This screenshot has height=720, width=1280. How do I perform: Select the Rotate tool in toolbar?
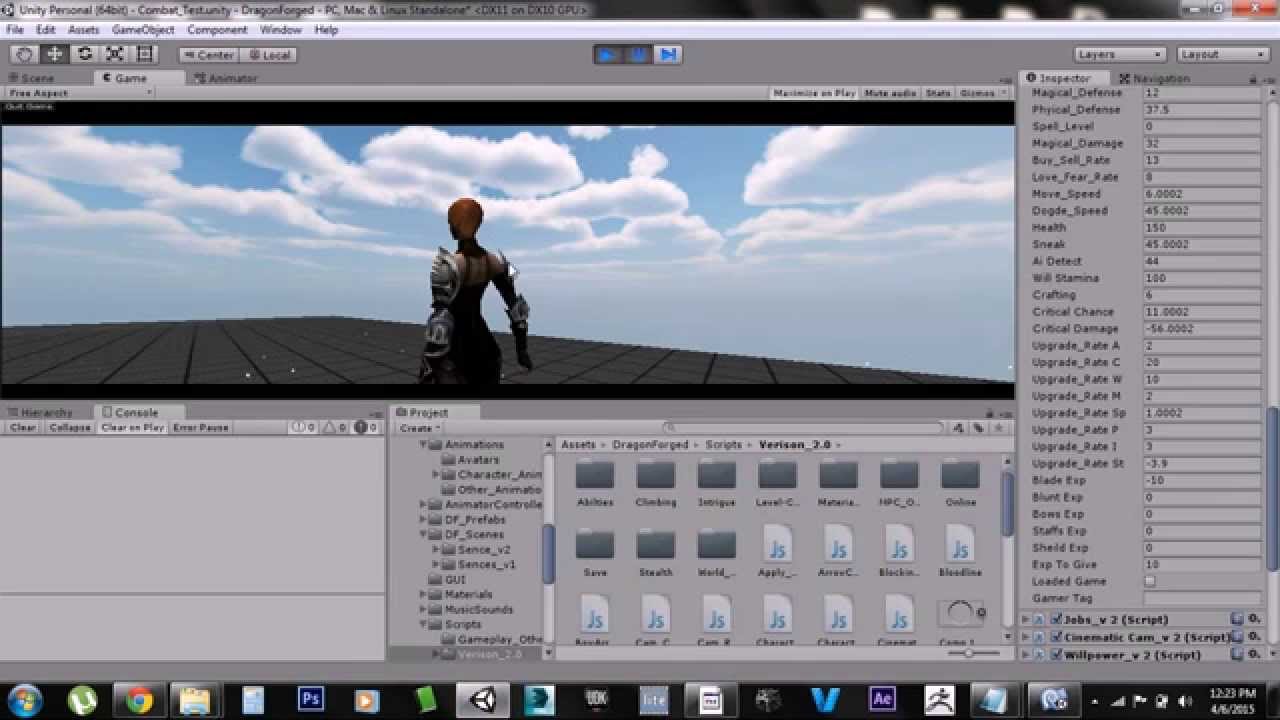coord(85,54)
